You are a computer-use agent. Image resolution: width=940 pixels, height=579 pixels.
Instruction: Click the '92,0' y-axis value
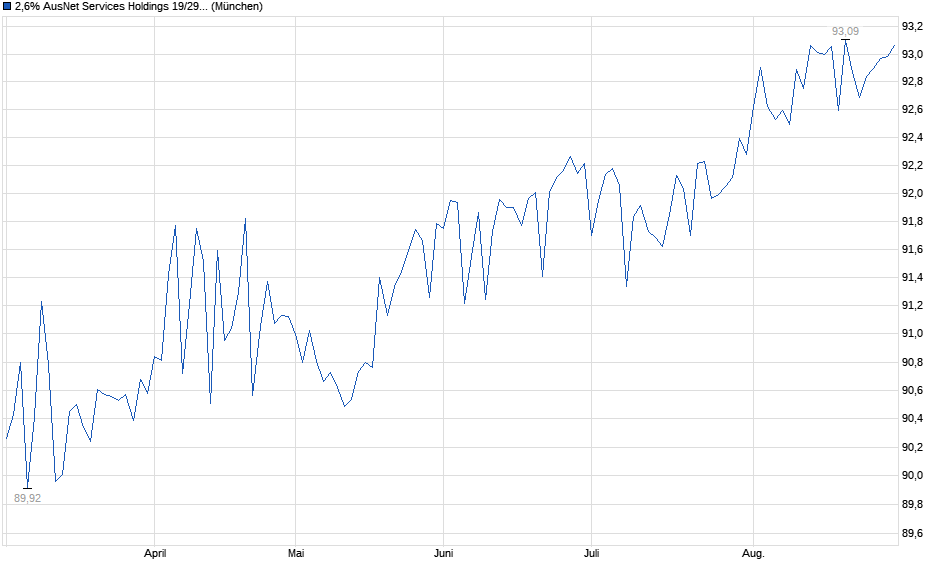912,194
